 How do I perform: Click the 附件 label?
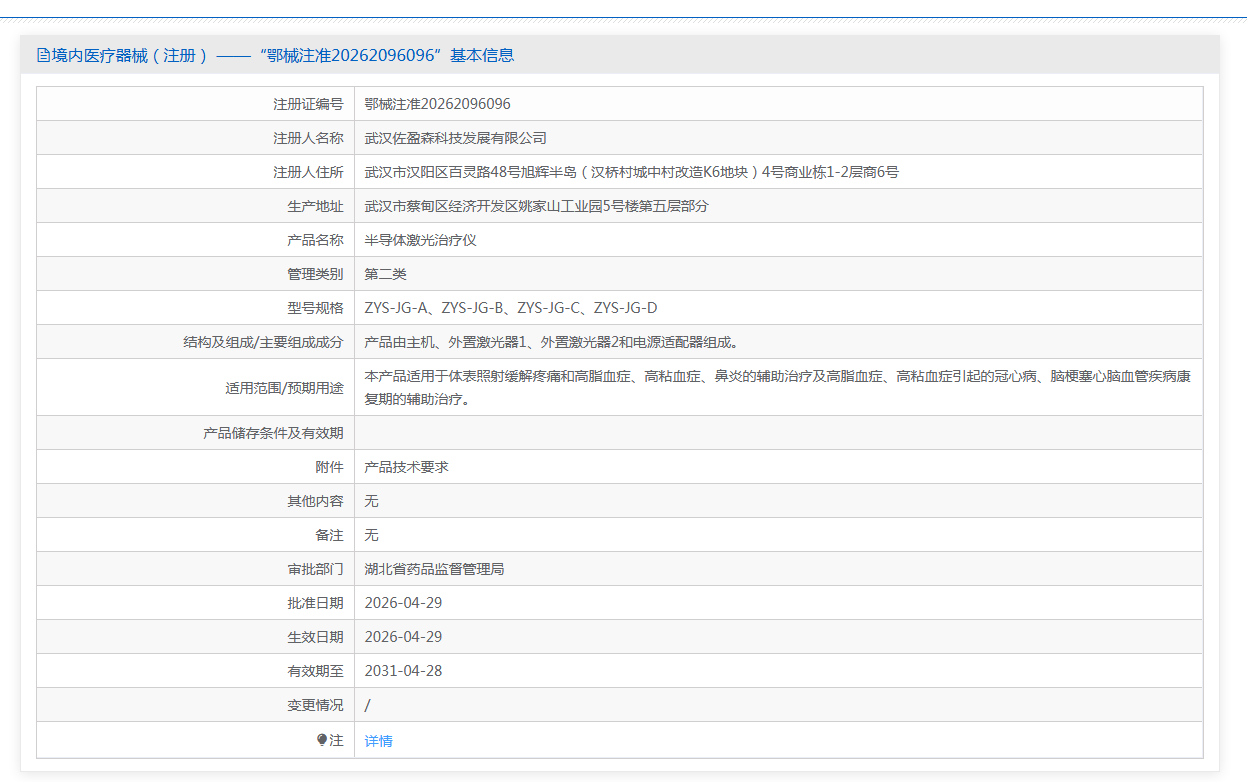pos(329,467)
